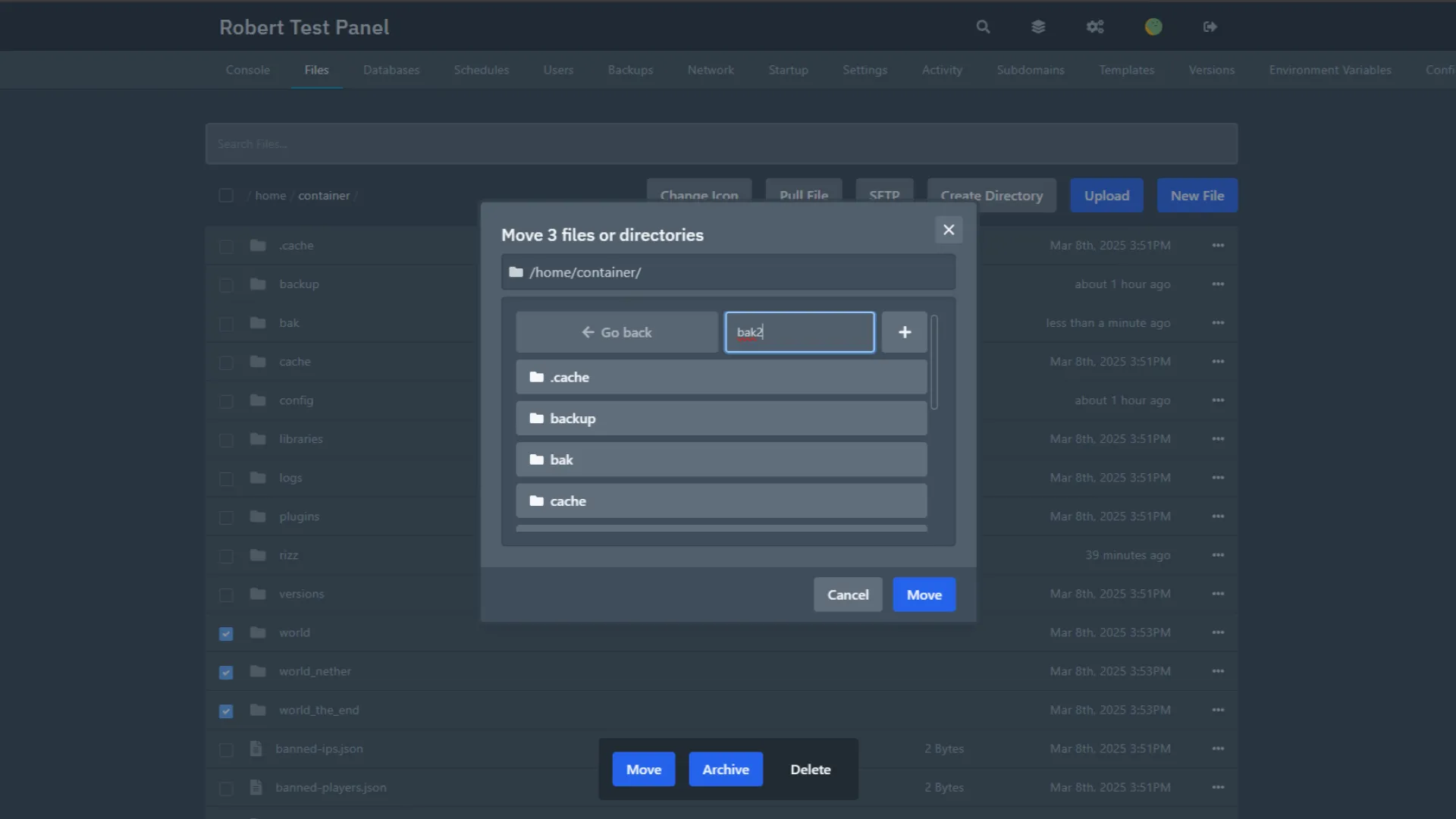
Task: Uncheck the world_the_end checkbox
Action: click(x=226, y=711)
